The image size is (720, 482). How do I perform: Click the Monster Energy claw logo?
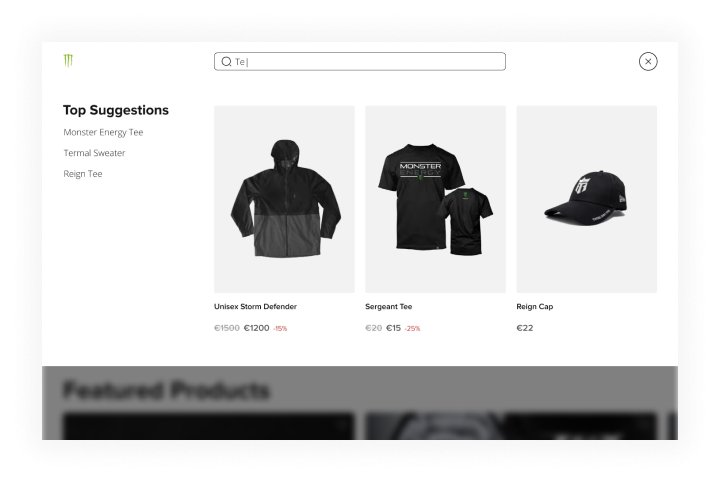pyautogui.click(x=68, y=60)
